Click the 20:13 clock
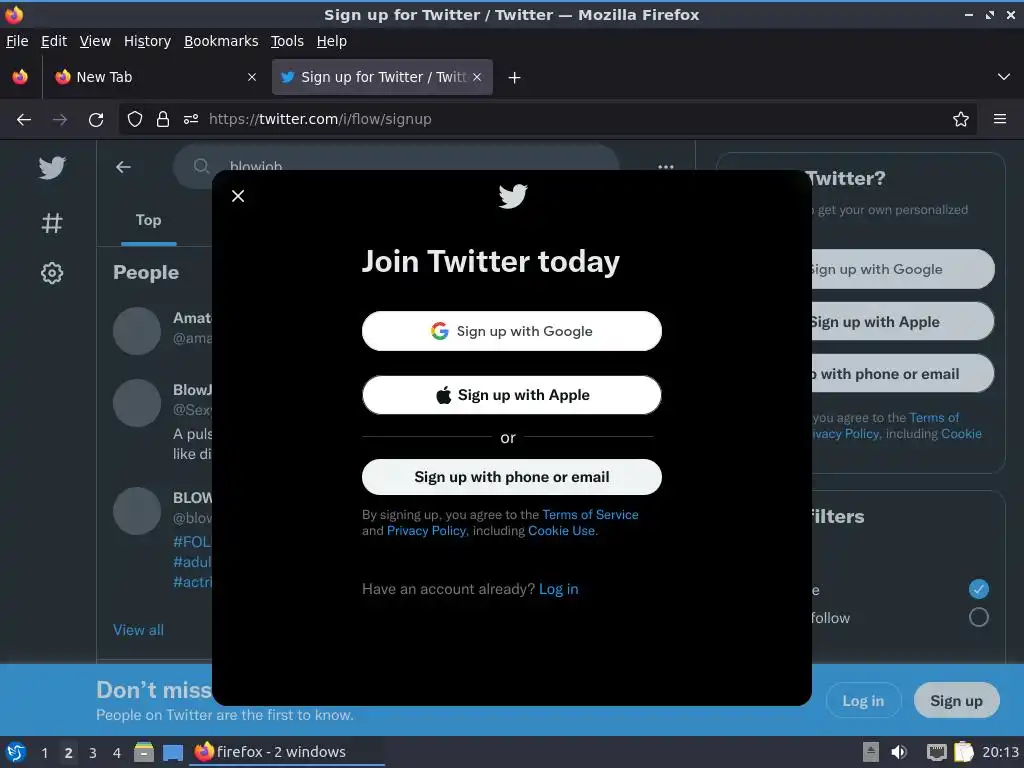 (x=1000, y=752)
